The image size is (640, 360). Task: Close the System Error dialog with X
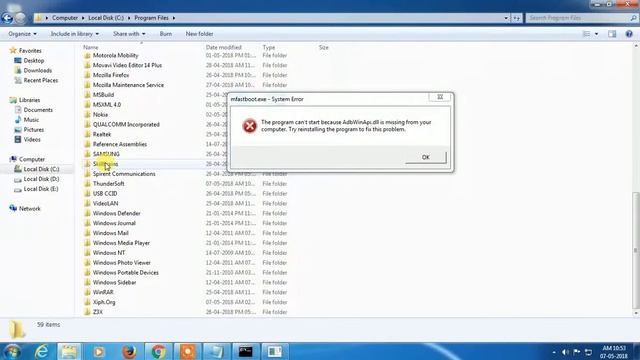point(440,97)
